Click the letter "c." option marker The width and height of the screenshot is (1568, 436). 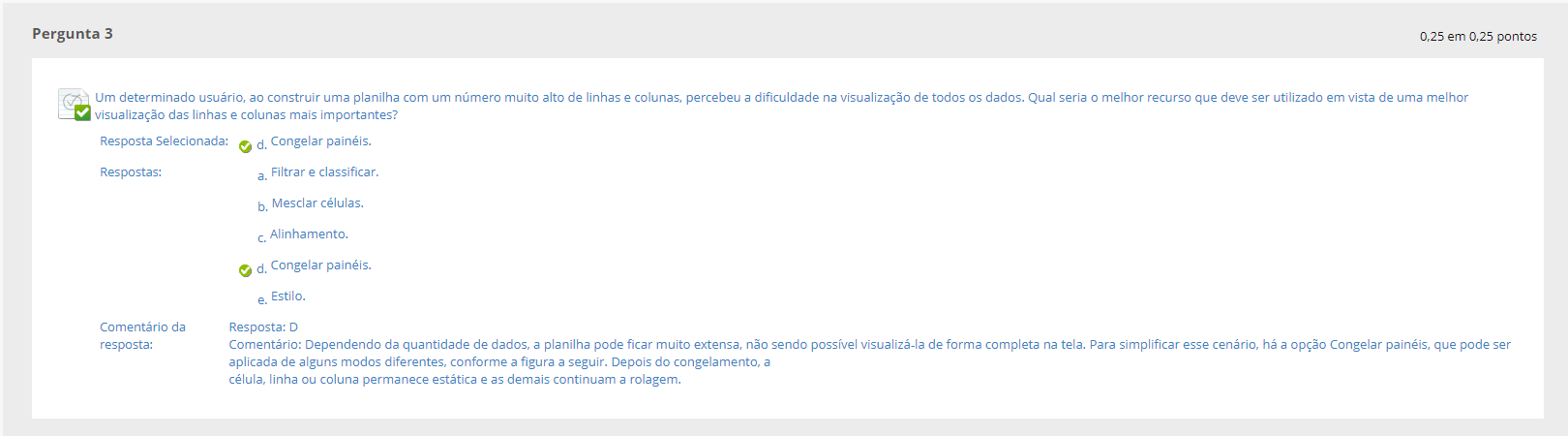click(261, 238)
